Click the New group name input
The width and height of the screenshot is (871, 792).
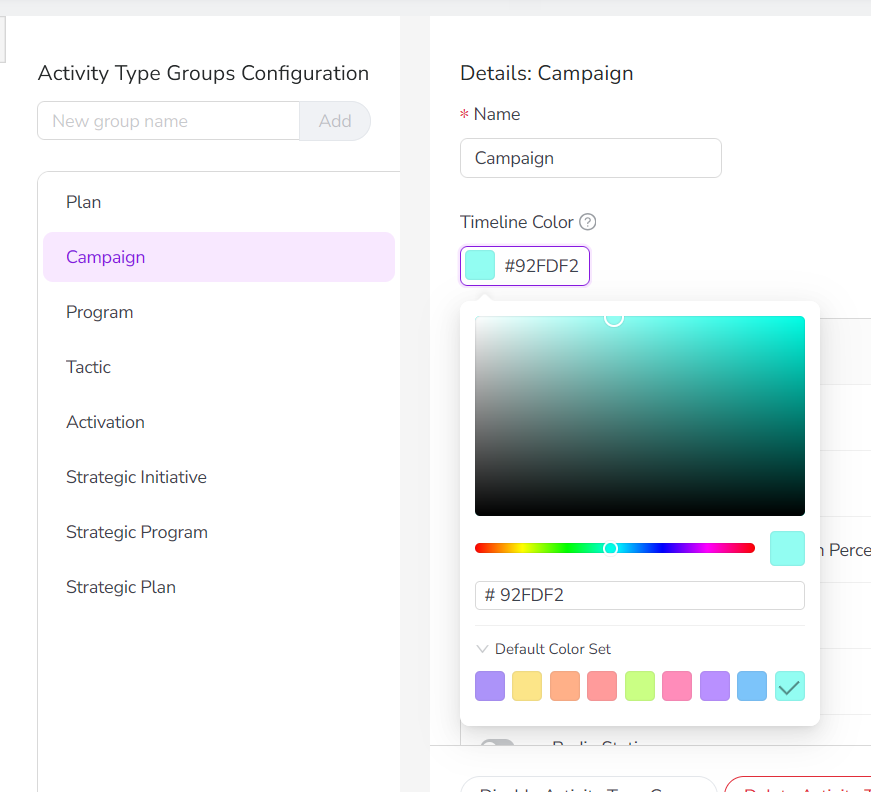tap(168, 121)
